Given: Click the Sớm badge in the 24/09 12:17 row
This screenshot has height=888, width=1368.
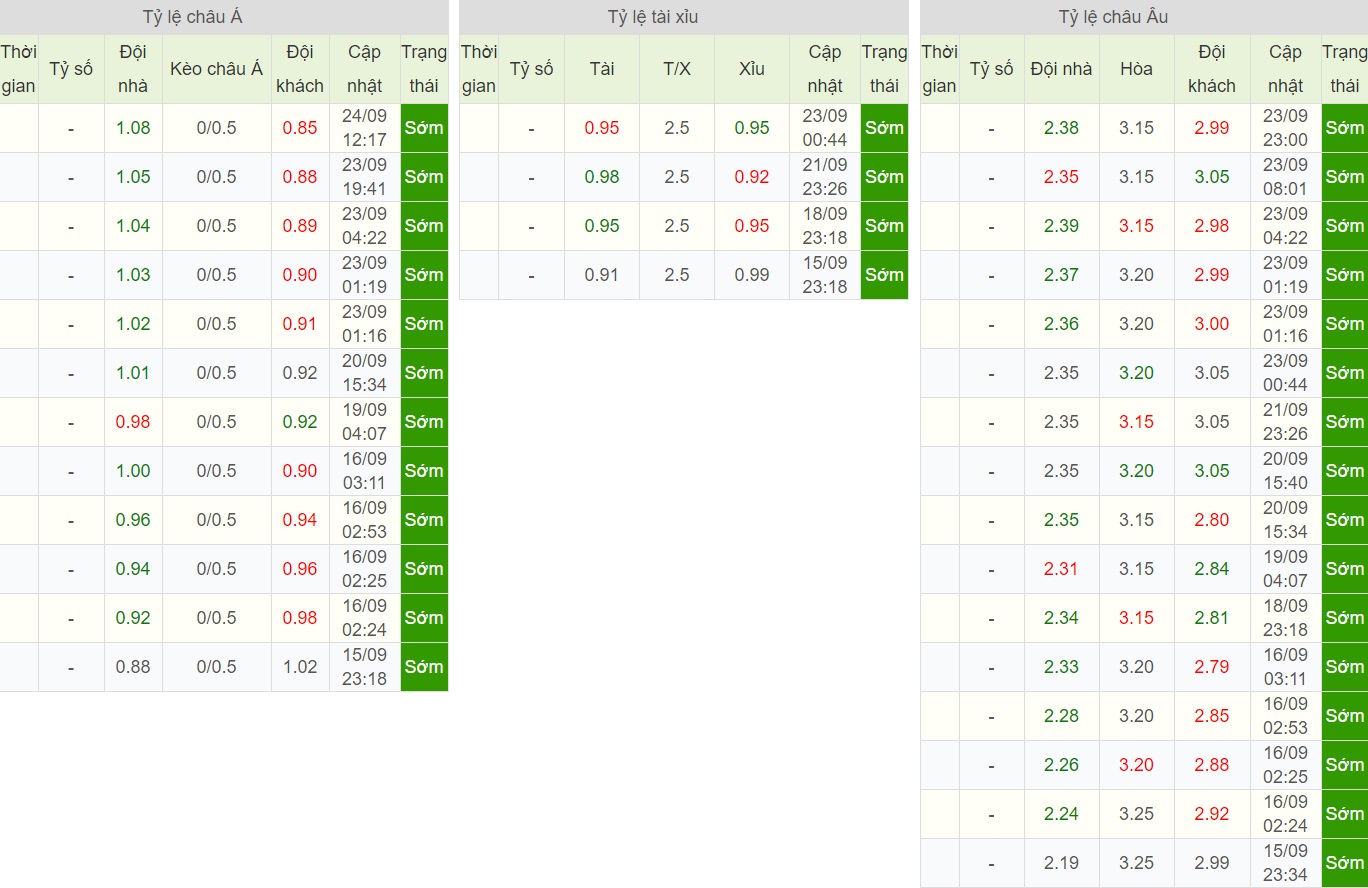Looking at the screenshot, I should [424, 128].
